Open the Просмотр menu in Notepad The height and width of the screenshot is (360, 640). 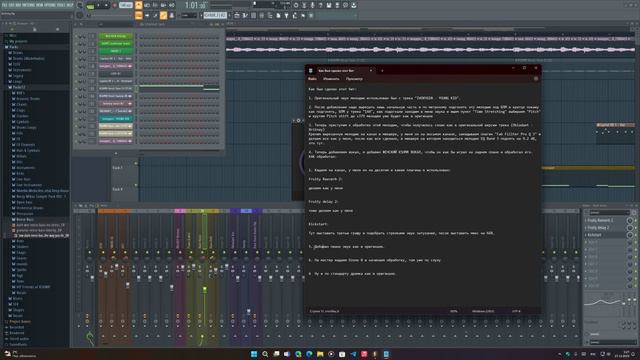[x=354, y=79]
